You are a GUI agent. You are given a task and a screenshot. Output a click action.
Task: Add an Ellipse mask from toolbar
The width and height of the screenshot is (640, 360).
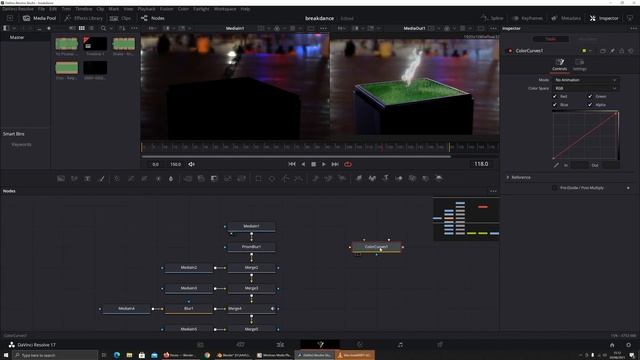tap(272, 178)
